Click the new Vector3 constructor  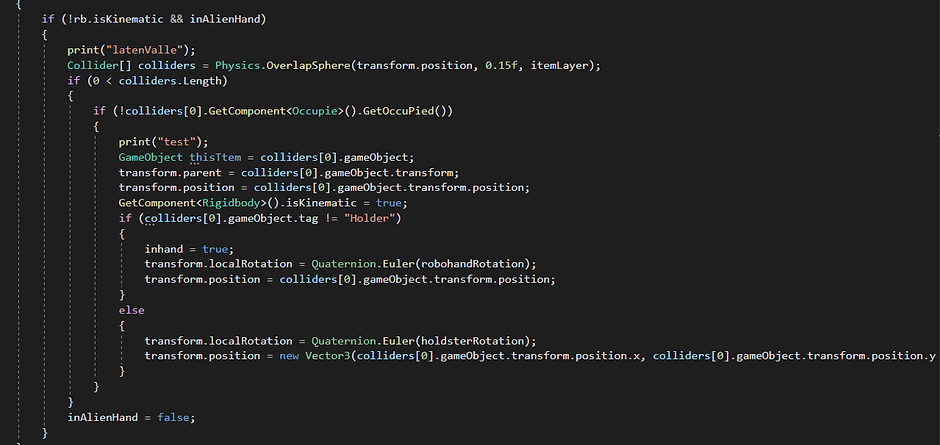tap(315, 356)
